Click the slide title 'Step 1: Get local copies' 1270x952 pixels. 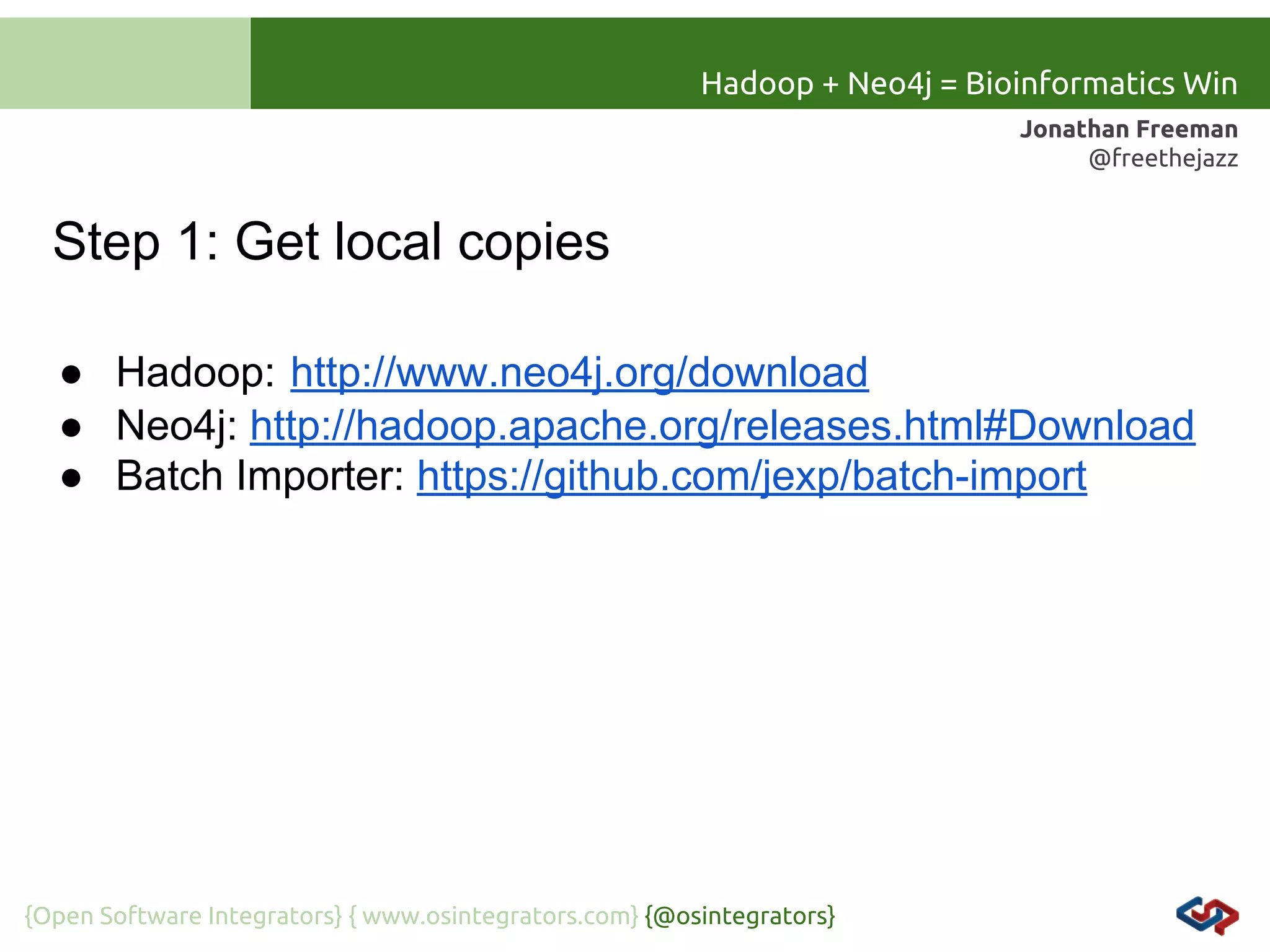coord(331,243)
